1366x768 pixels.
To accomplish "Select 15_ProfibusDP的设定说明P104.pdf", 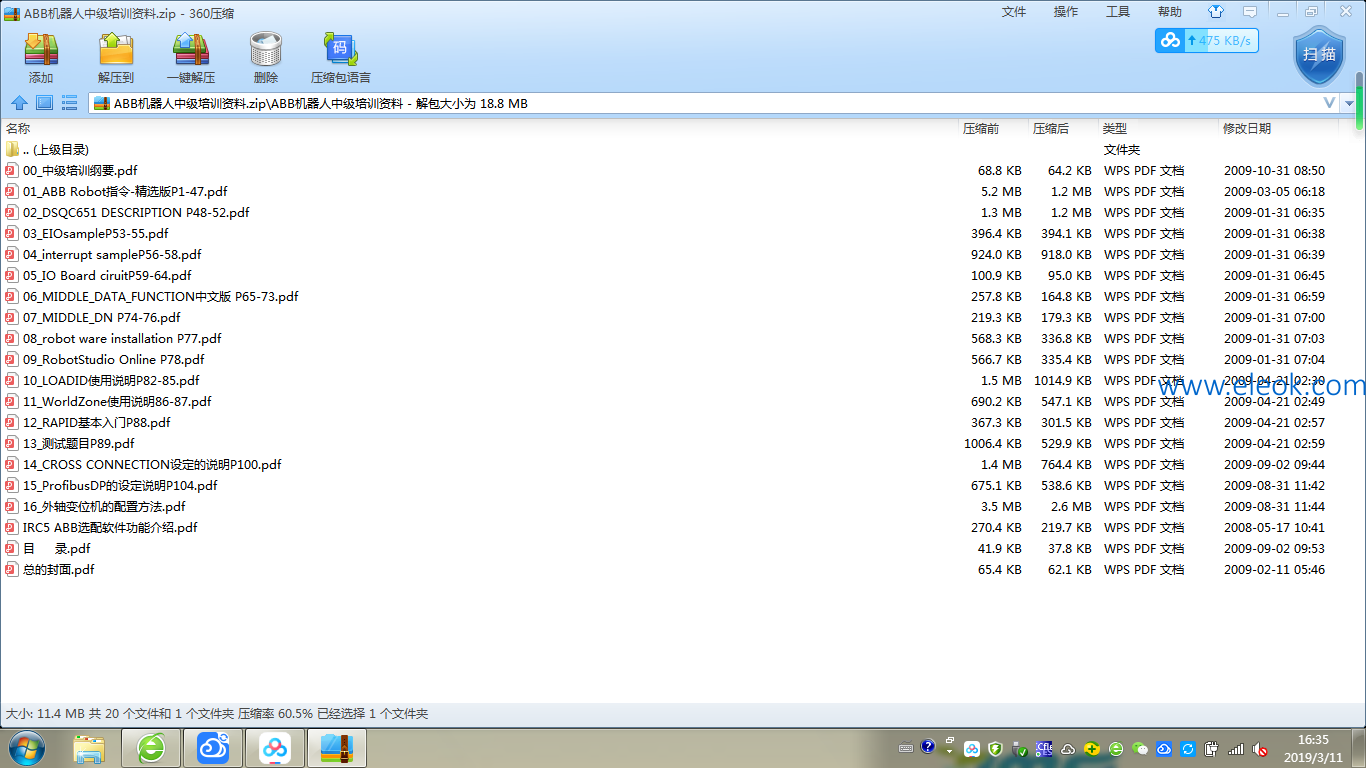I will pyautogui.click(x=120, y=485).
